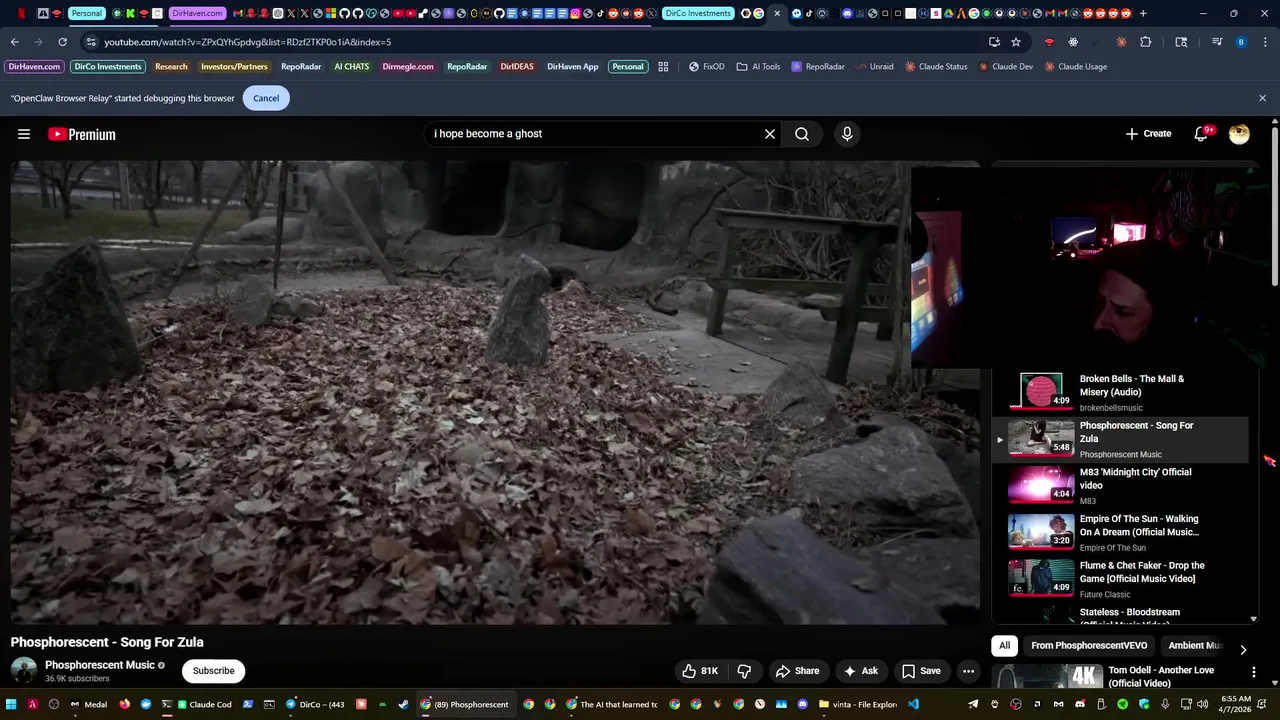Play Flume & Chet Faker Drop the Game
This screenshot has width=1280, height=720.
click(1122, 579)
